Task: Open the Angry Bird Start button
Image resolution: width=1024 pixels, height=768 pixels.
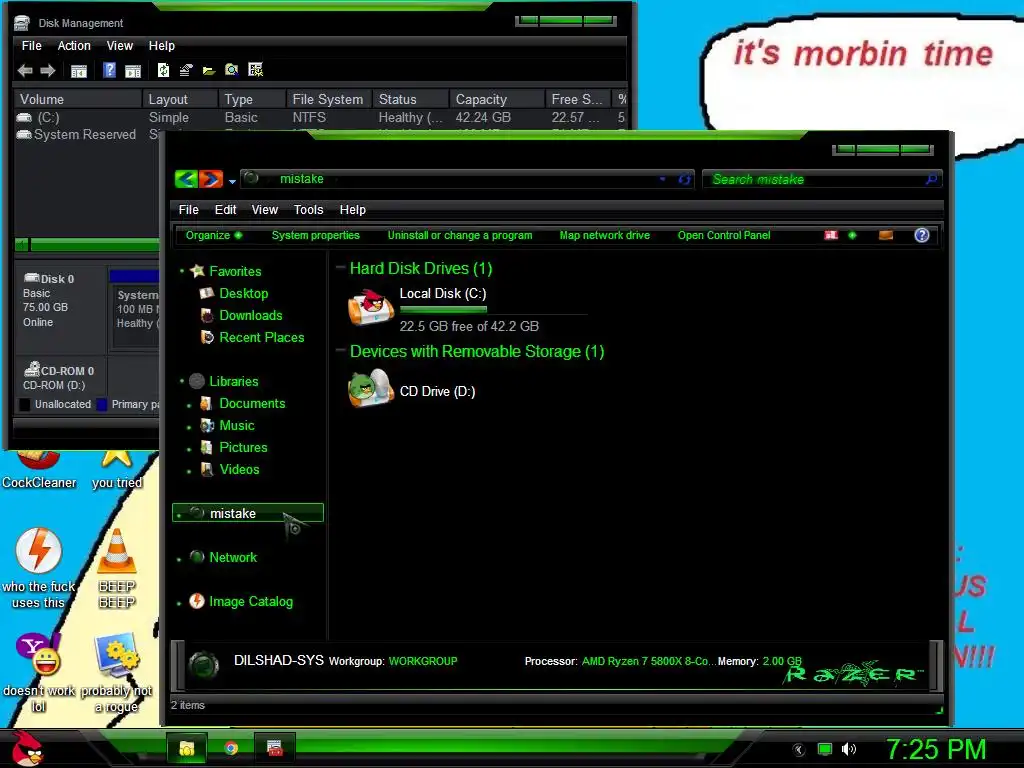Action: coord(26,748)
